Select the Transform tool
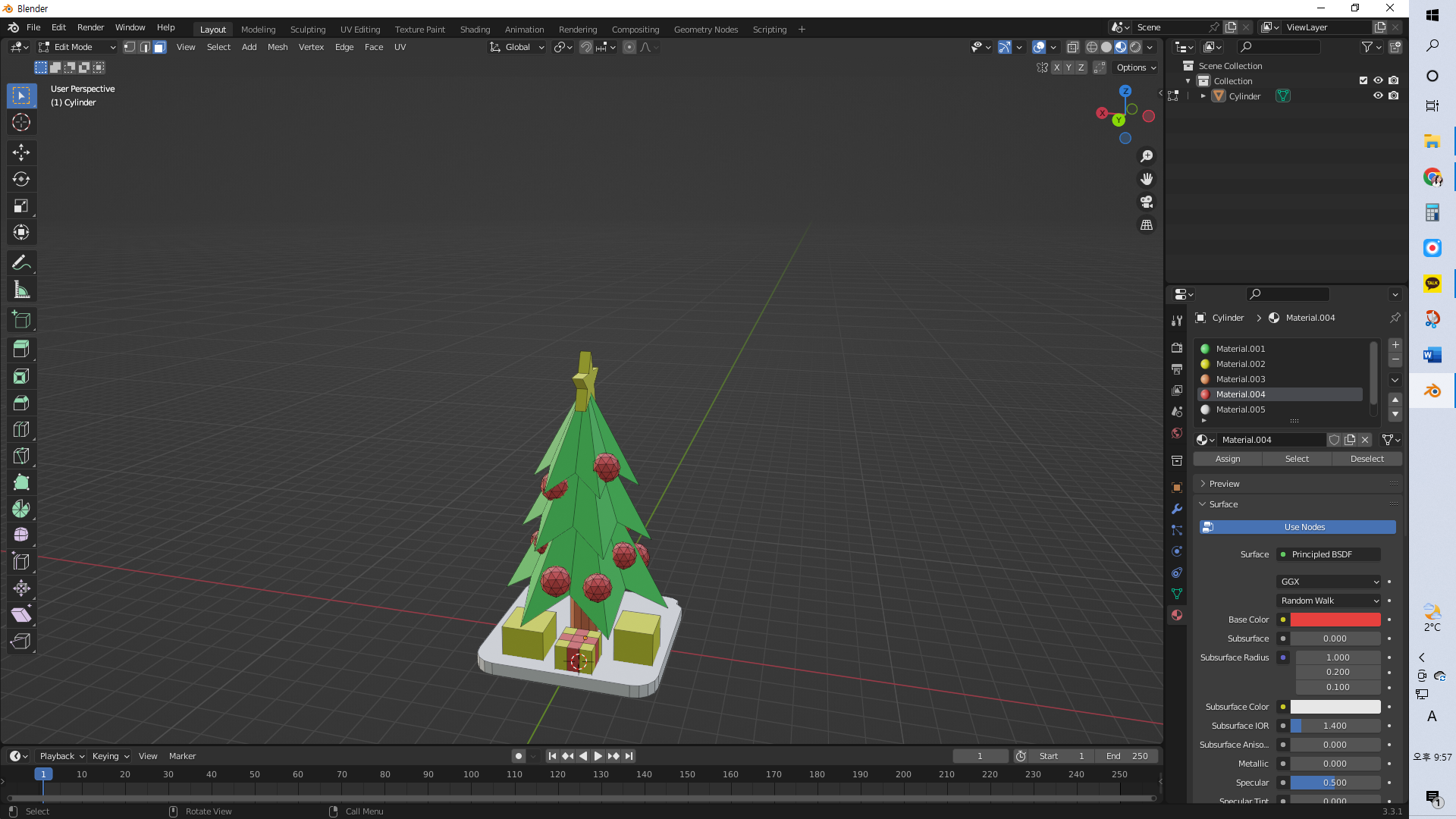1456x819 pixels. pos(21,232)
